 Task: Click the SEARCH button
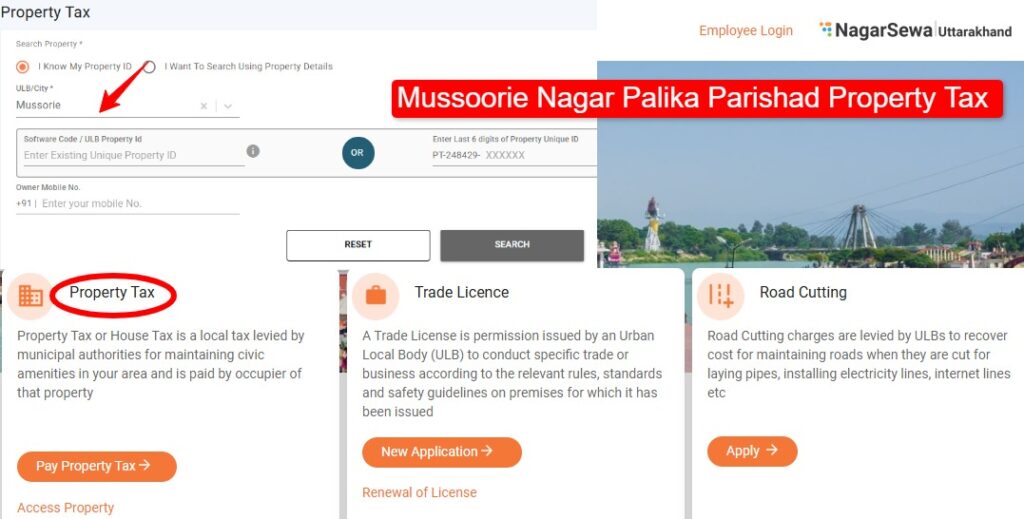pos(512,245)
